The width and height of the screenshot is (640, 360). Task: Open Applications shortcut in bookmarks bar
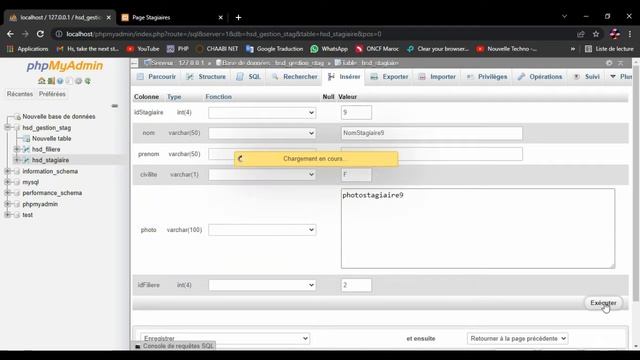(x=27, y=49)
